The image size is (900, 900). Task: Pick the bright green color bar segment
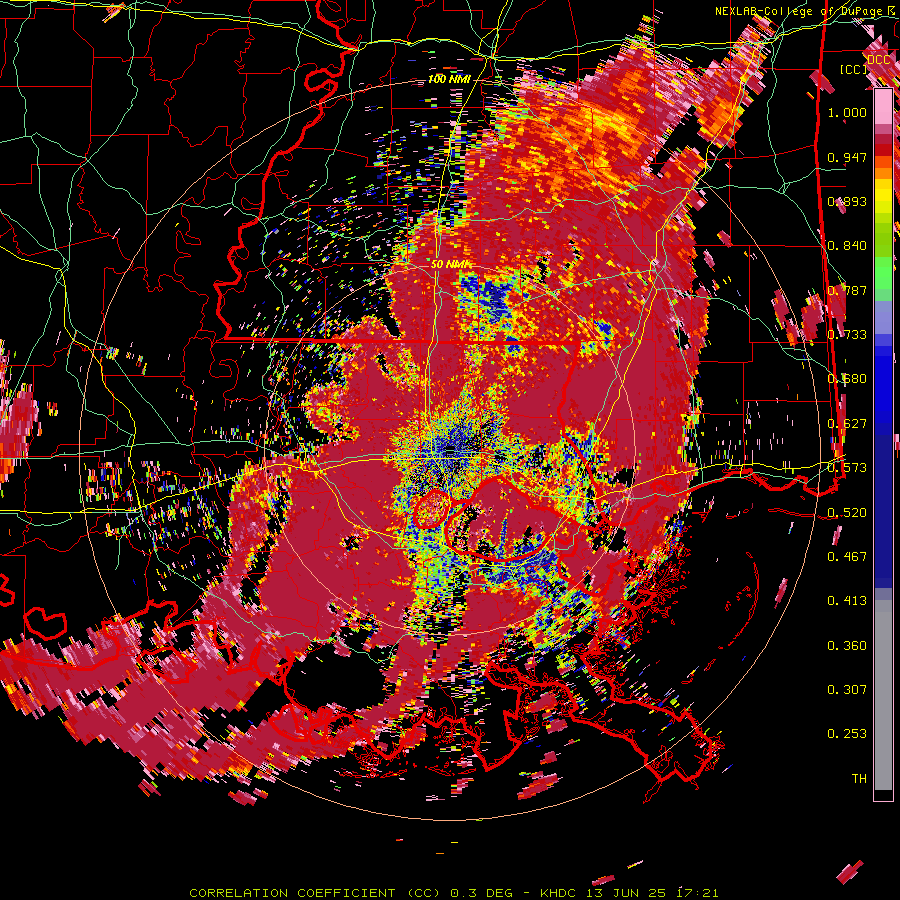point(883,273)
